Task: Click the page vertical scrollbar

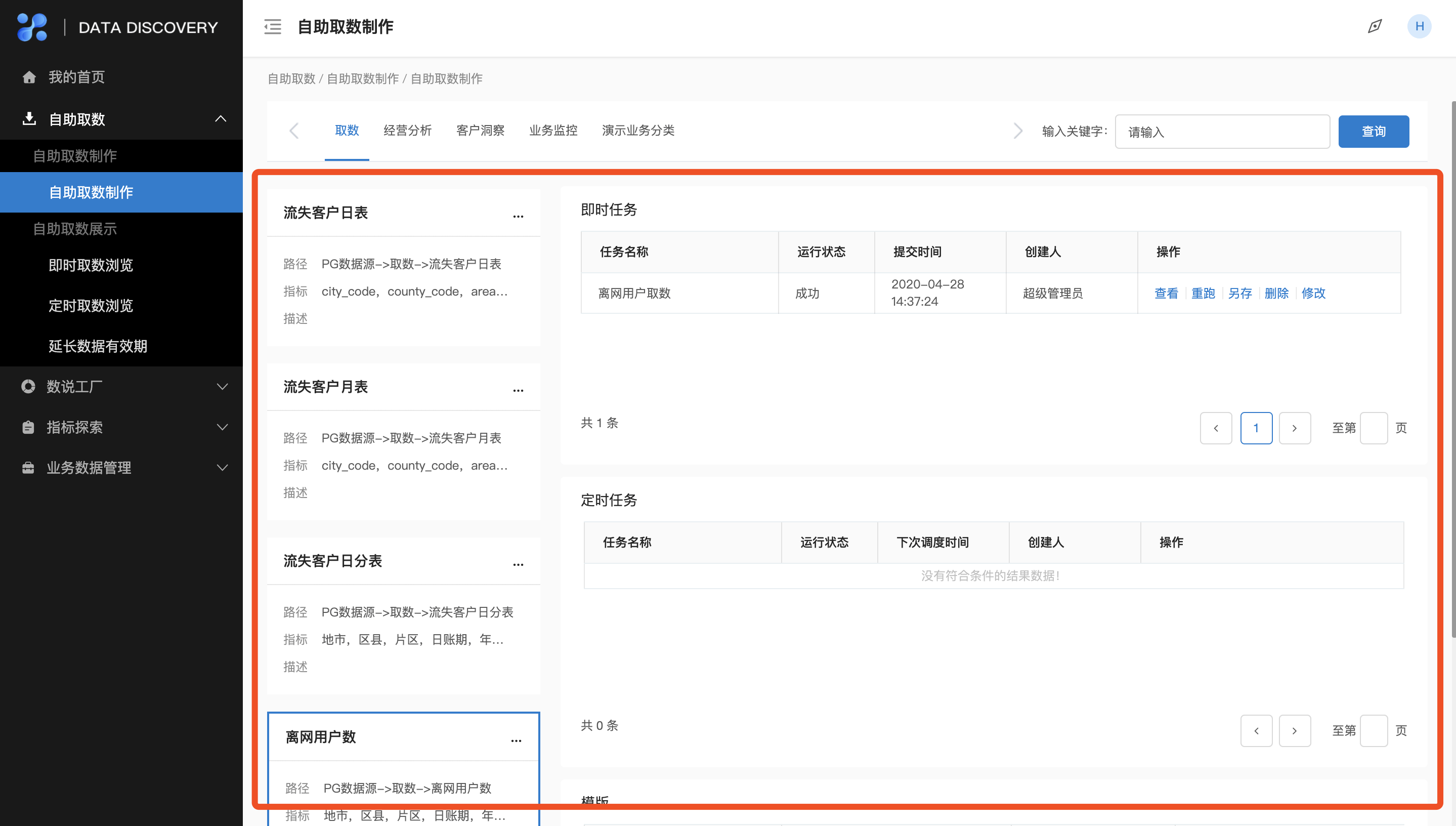Action: tap(1453, 369)
